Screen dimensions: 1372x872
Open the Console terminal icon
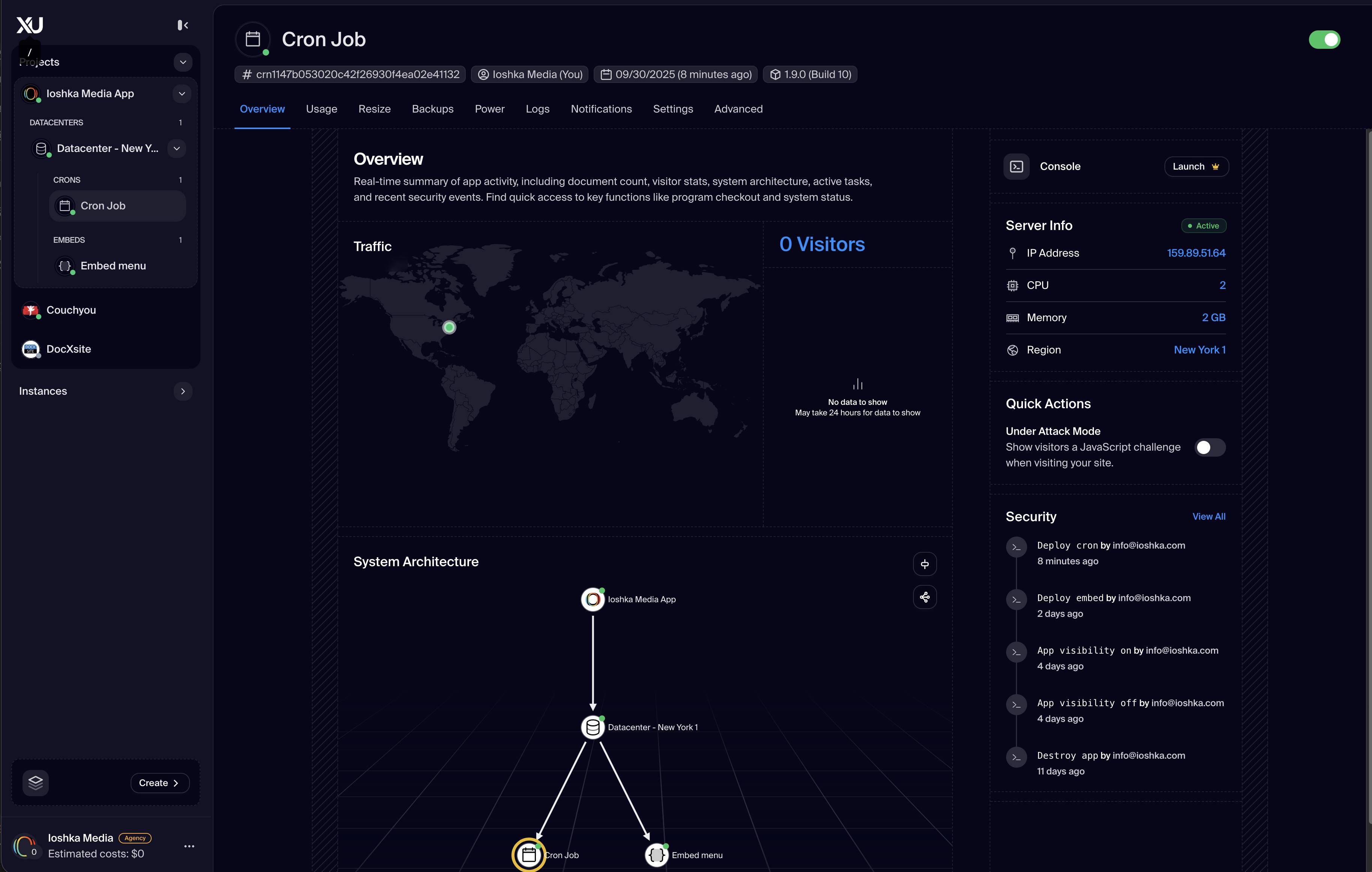1017,166
